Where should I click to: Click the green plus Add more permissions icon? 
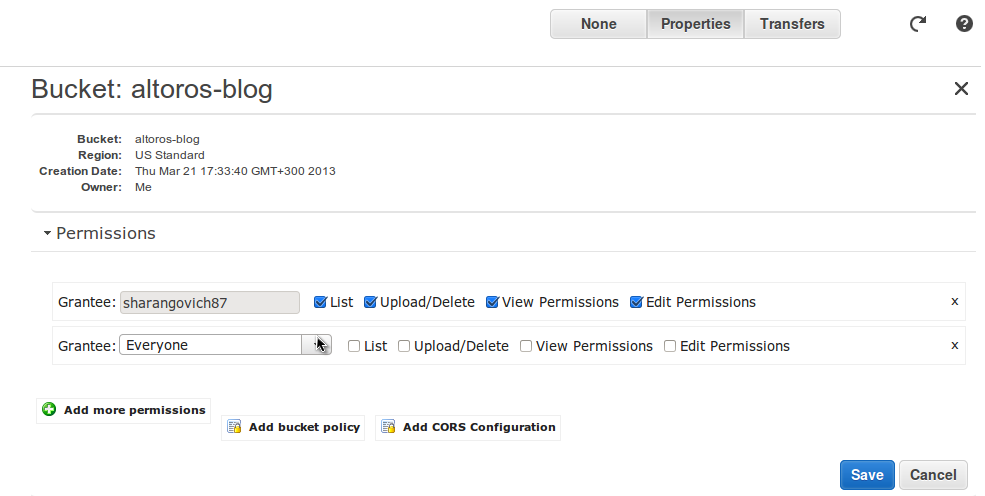tap(49, 410)
